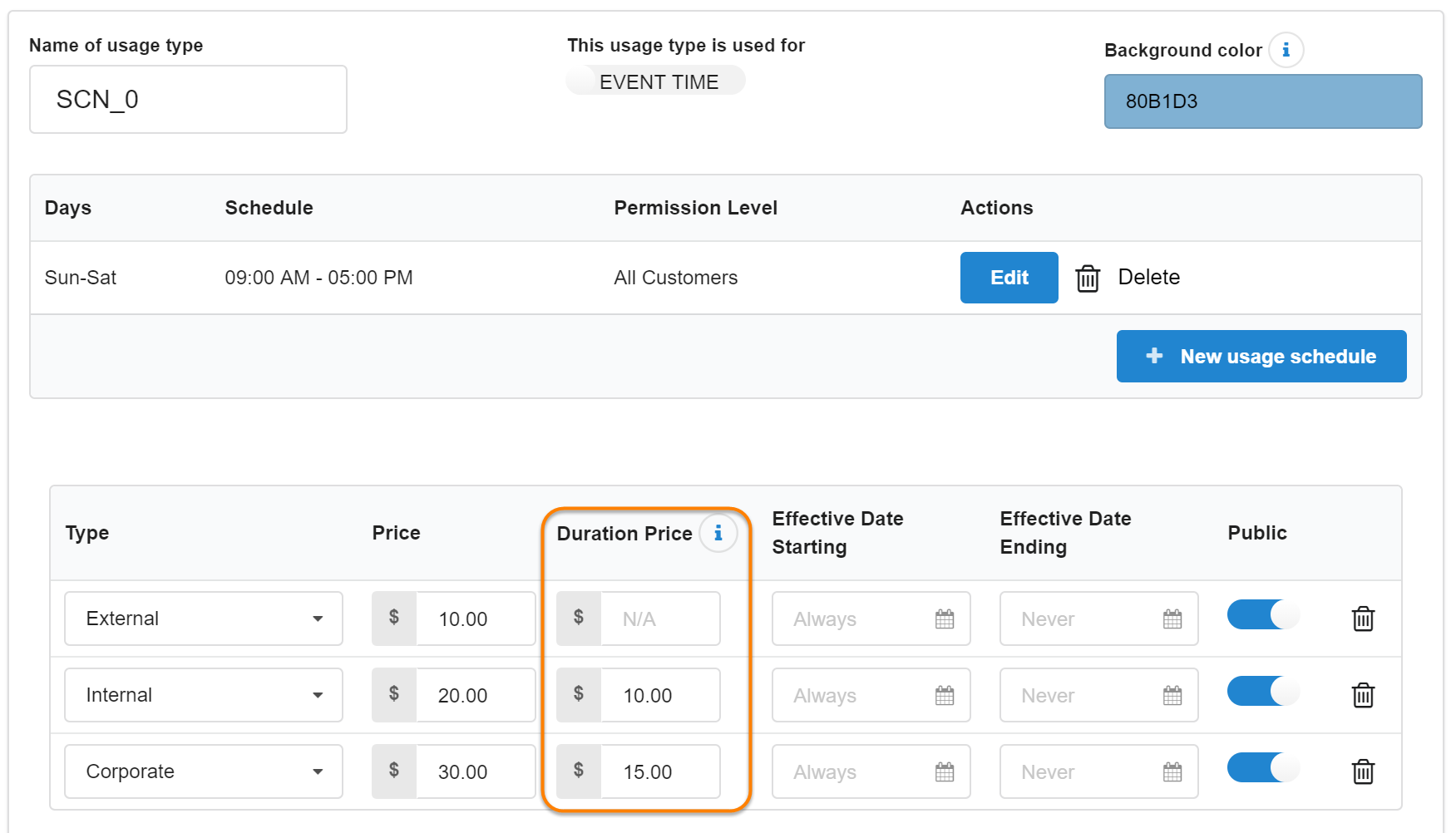Toggle Public switch for External row
The image size is (1456, 833).
coord(1262,615)
